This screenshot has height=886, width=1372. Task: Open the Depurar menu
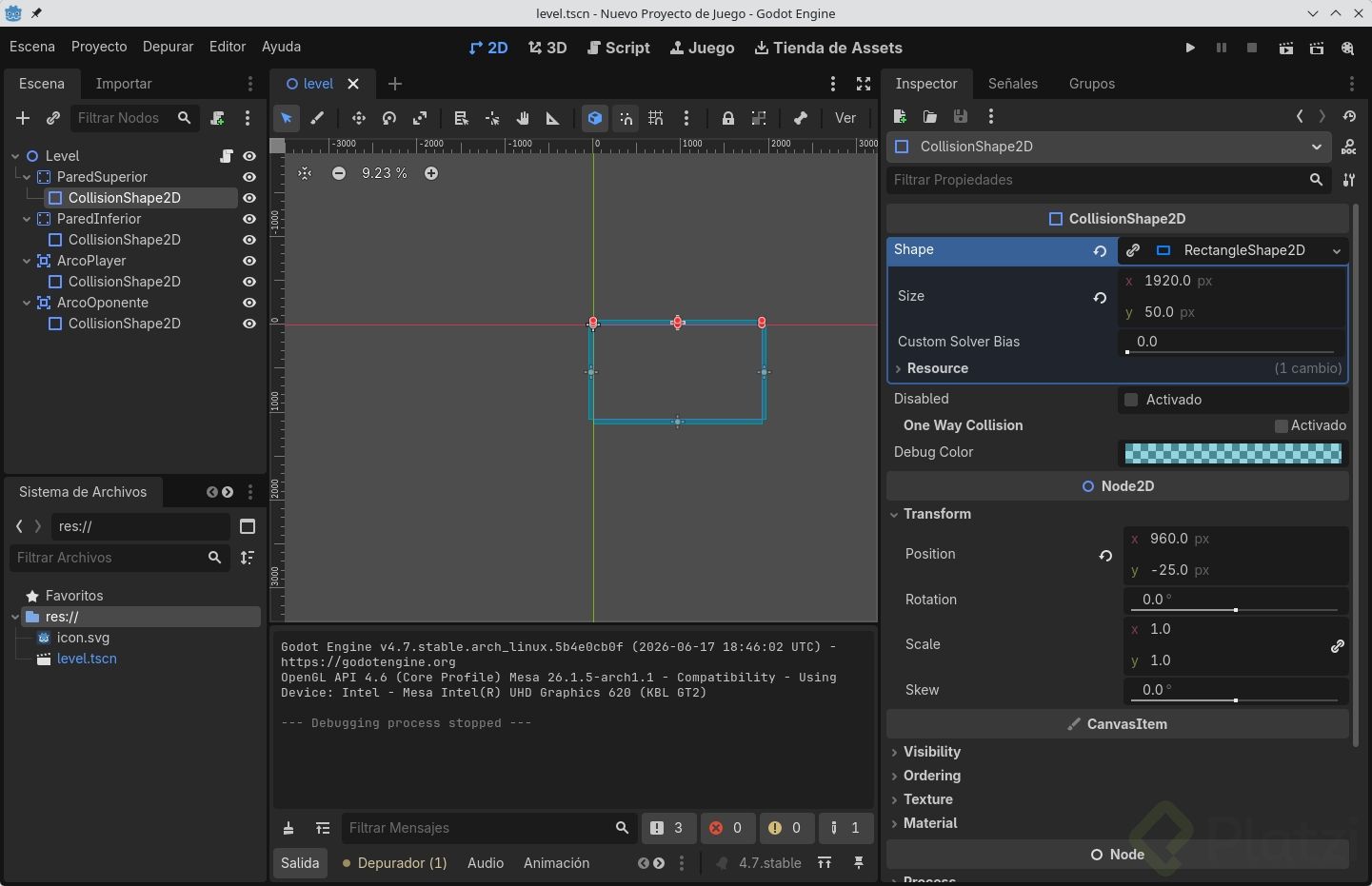click(168, 47)
